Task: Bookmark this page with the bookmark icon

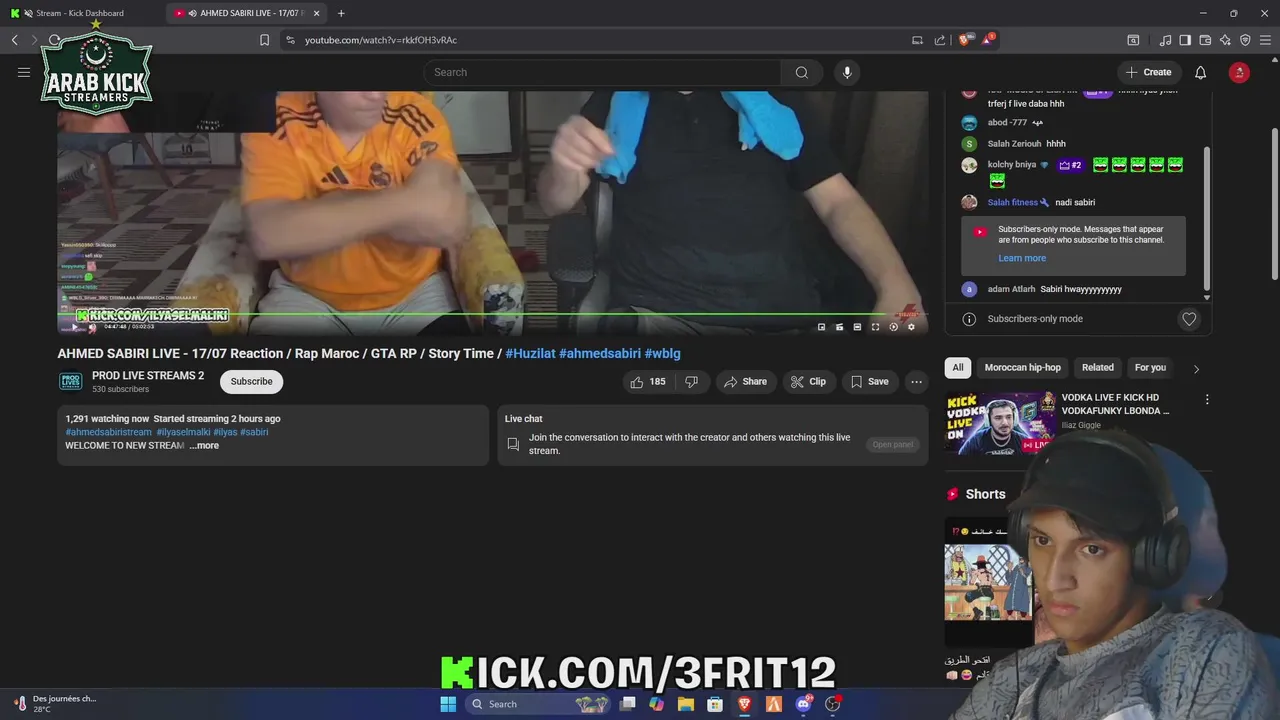Action: pos(264,40)
